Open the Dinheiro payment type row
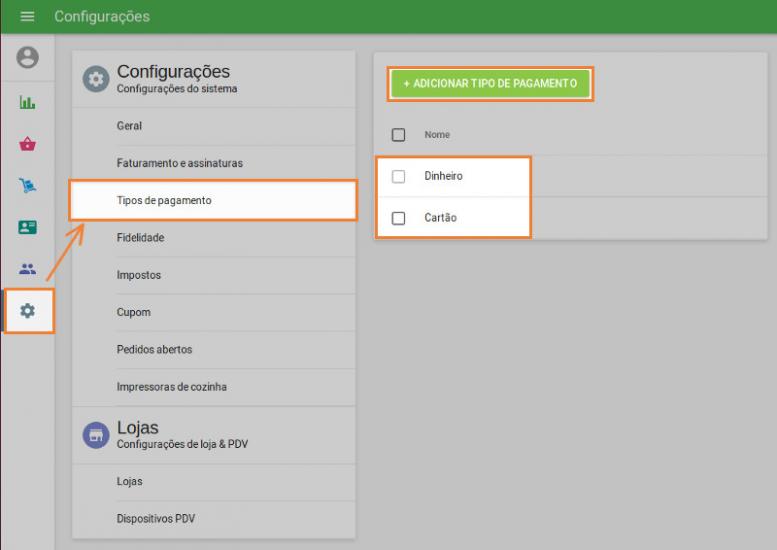This screenshot has width=777, height=550. tap(570, 176)
